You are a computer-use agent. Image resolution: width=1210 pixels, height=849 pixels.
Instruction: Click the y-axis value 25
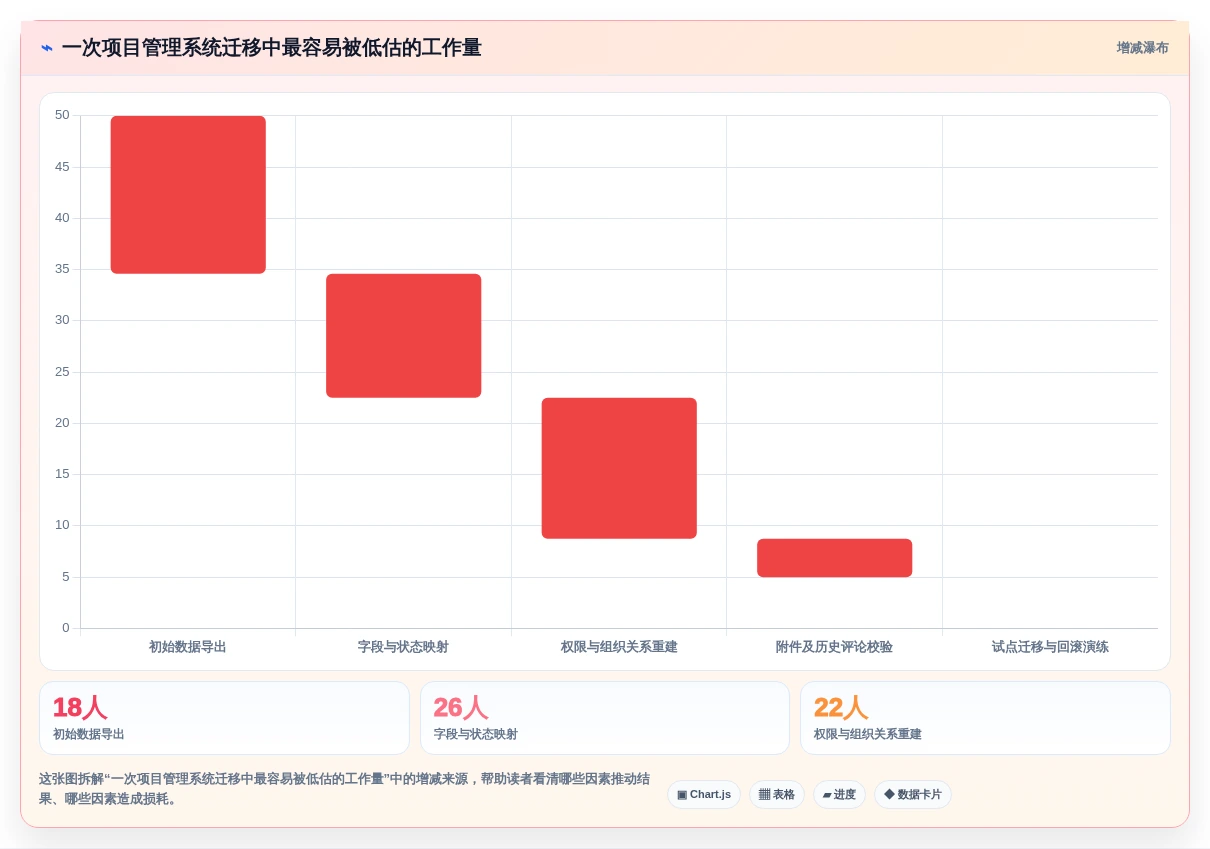pos(62,372)
